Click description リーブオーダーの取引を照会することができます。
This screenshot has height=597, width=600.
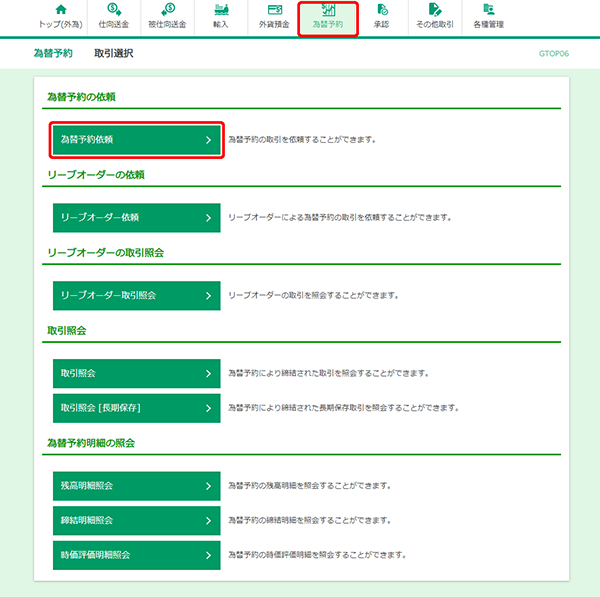(313, 295)
